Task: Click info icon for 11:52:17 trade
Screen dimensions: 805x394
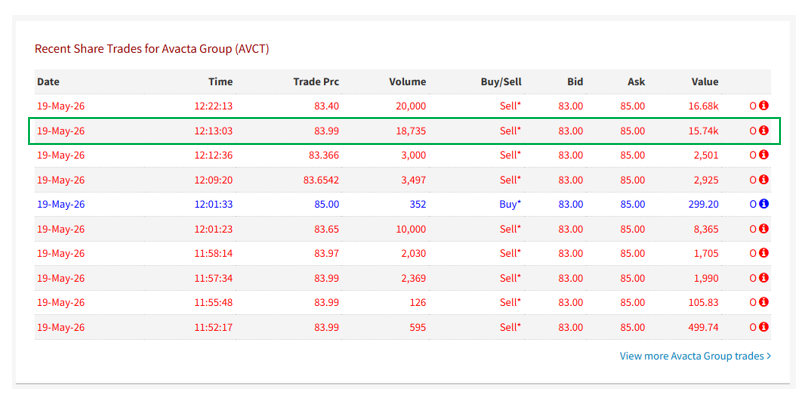Action: (x=763, y=327)
